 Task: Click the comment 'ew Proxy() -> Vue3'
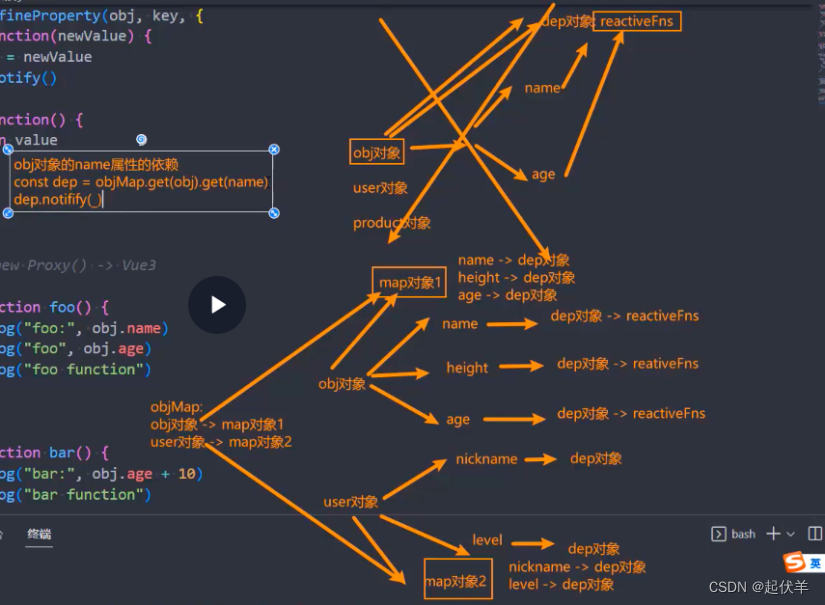[78, 265]
